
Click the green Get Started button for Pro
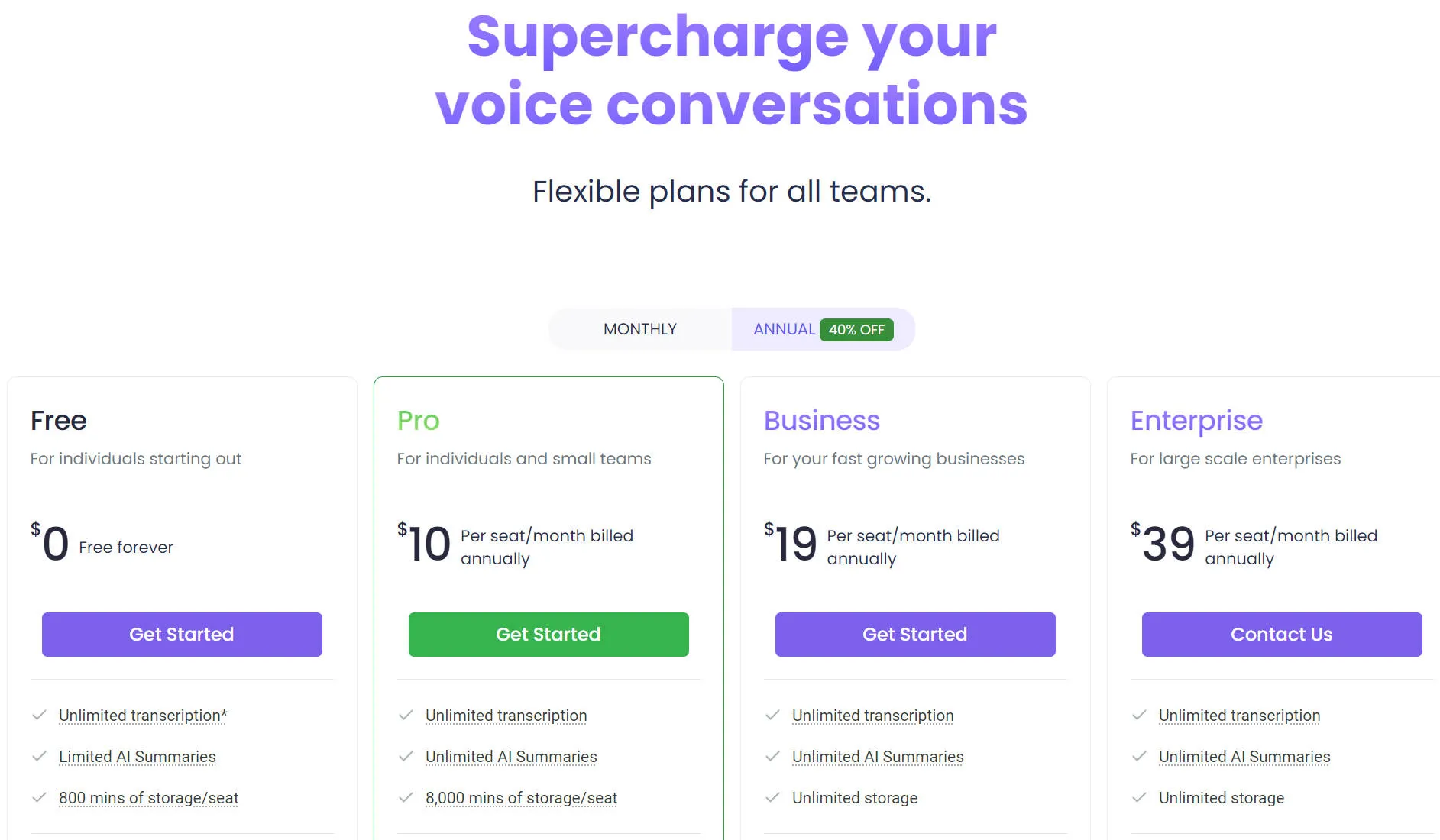548,634
